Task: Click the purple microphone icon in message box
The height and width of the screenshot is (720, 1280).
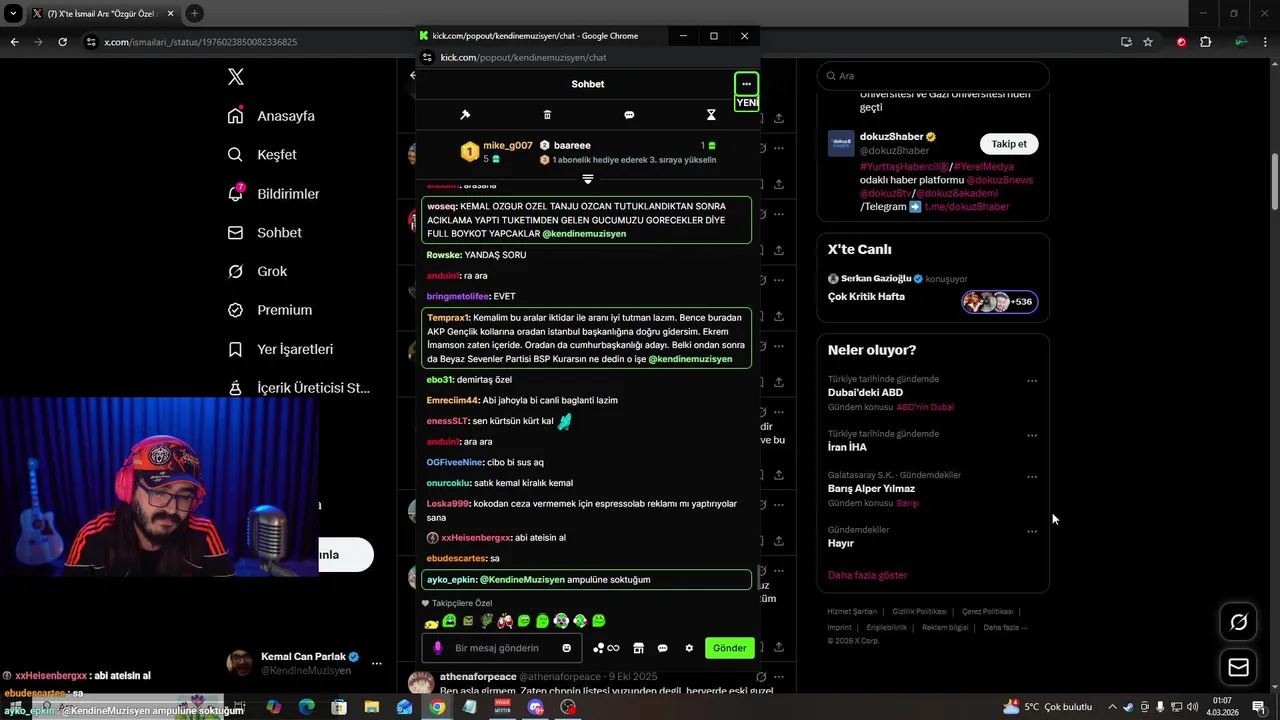Action: (x=437, y=648)
